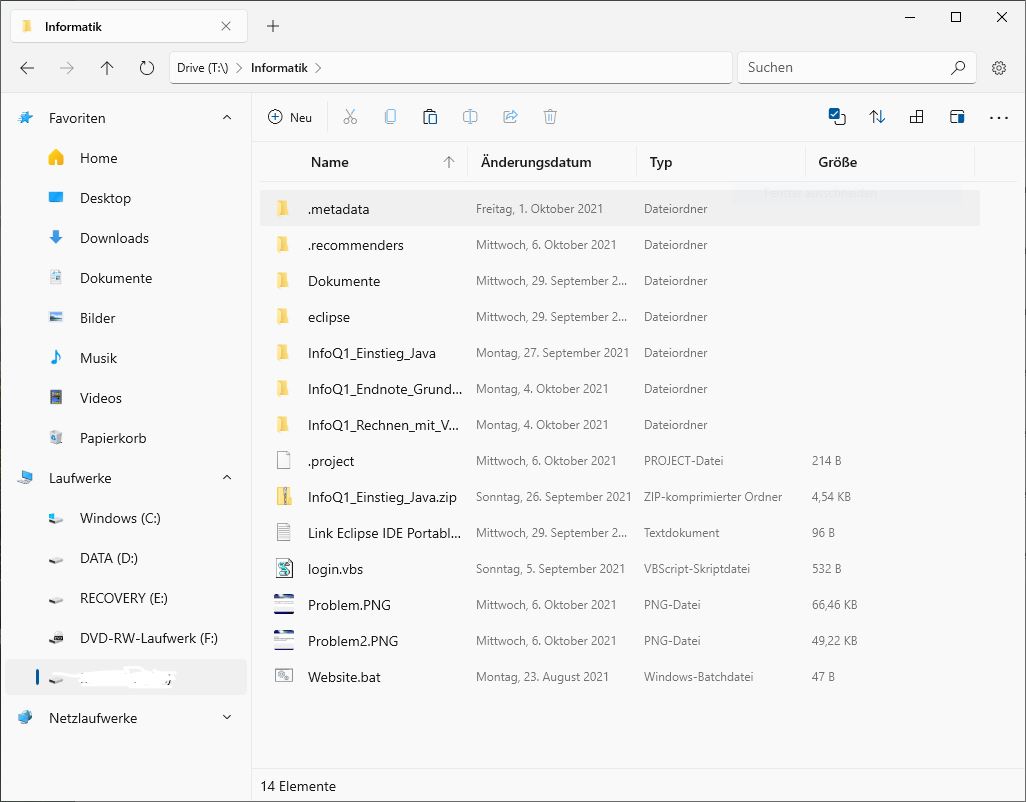
Task: Open a new tab with plus
Action: click(273, 26)
